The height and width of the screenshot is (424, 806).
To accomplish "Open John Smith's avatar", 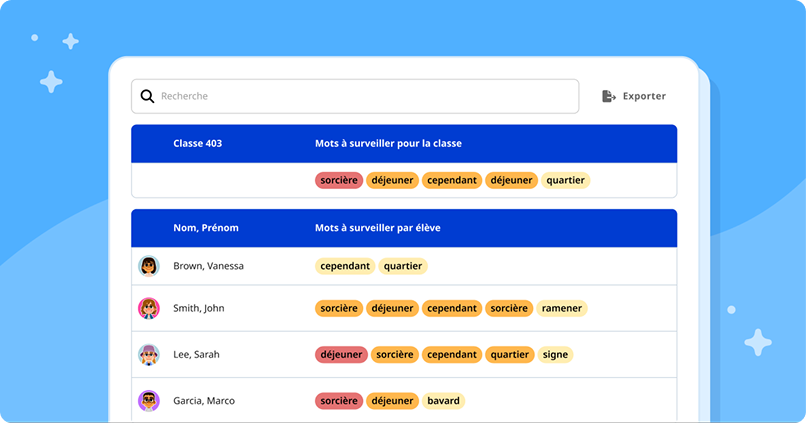I will (149, 308).
